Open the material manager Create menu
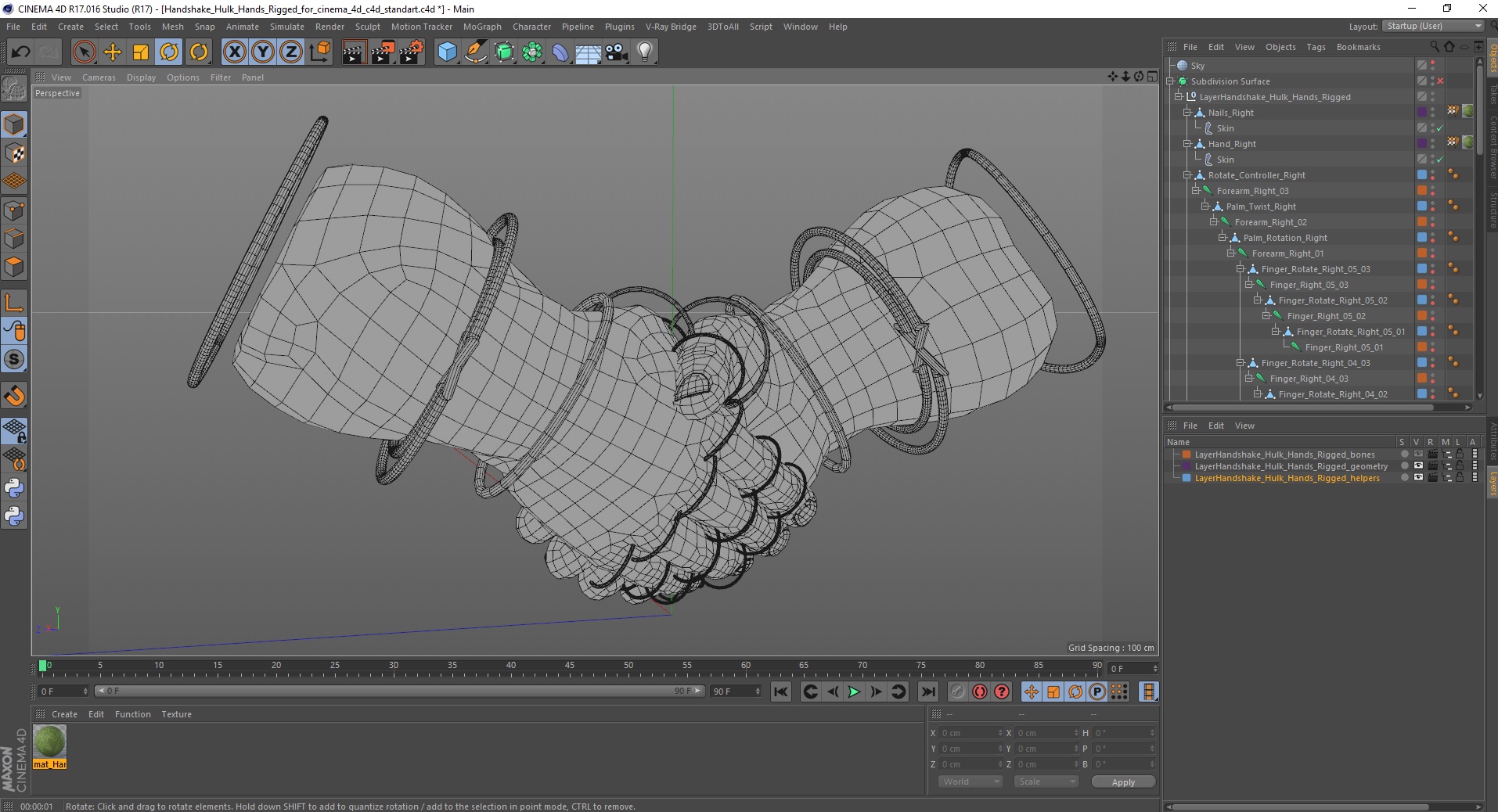The image size is (1498, 812). (x=64, y=714)
